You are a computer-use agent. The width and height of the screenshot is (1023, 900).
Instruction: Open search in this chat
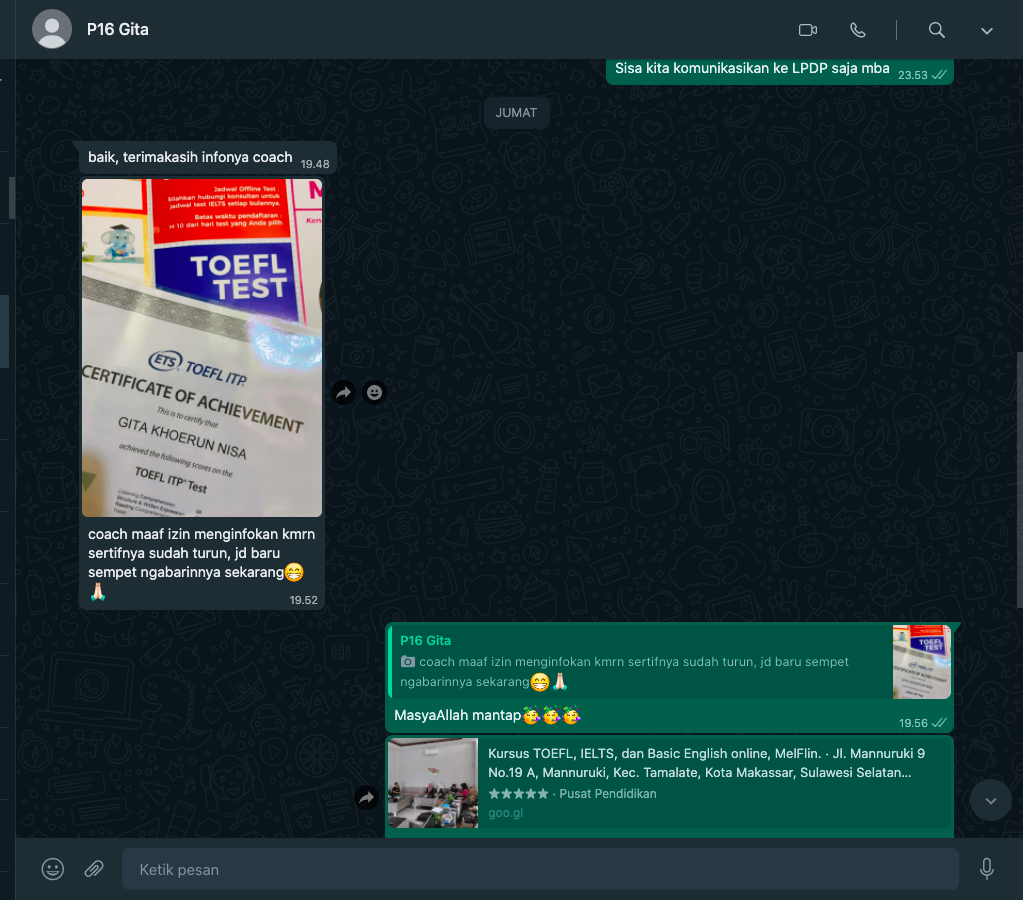tap(936, 30)
